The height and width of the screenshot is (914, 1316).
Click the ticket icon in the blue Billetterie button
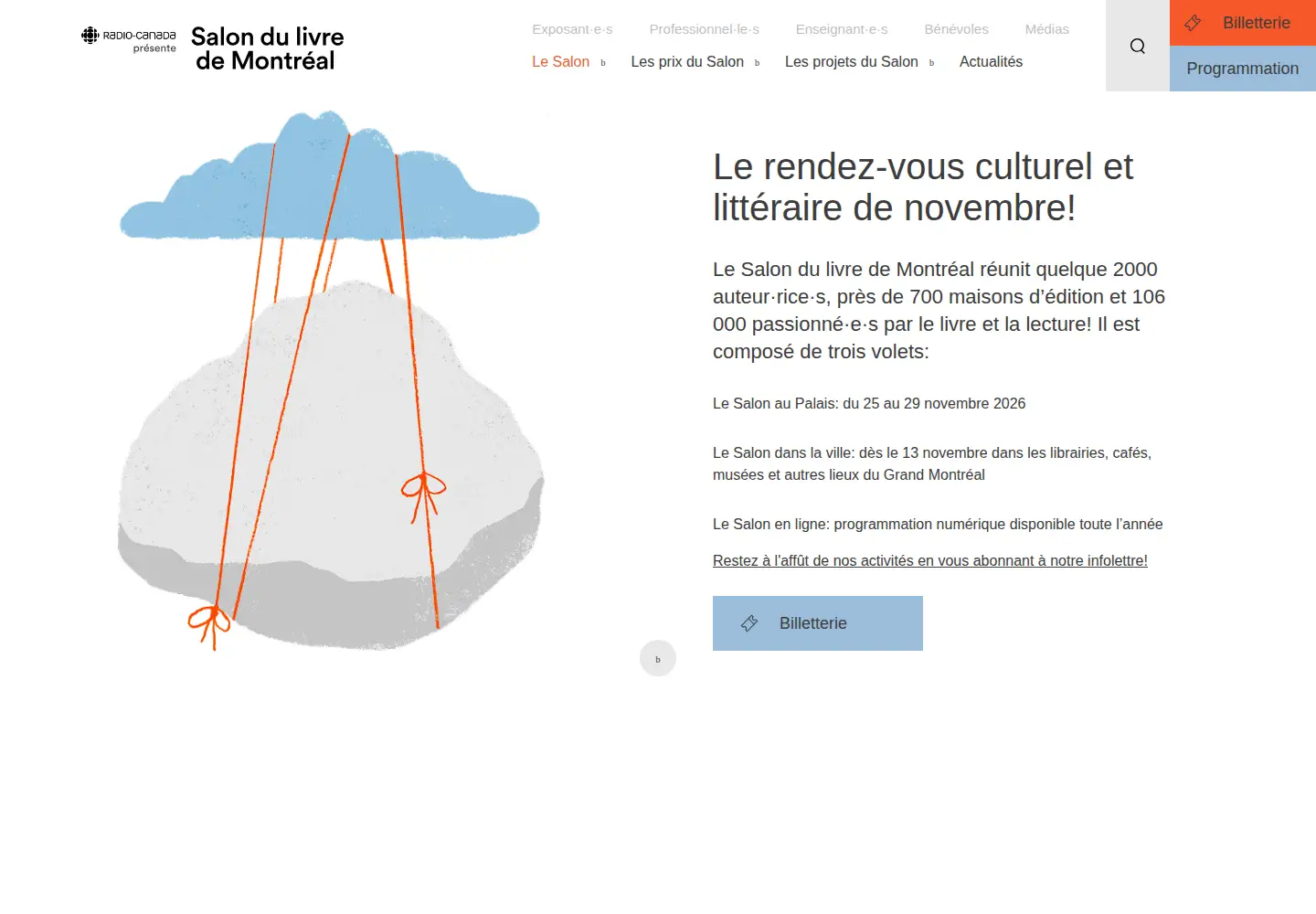coord(749,623)
